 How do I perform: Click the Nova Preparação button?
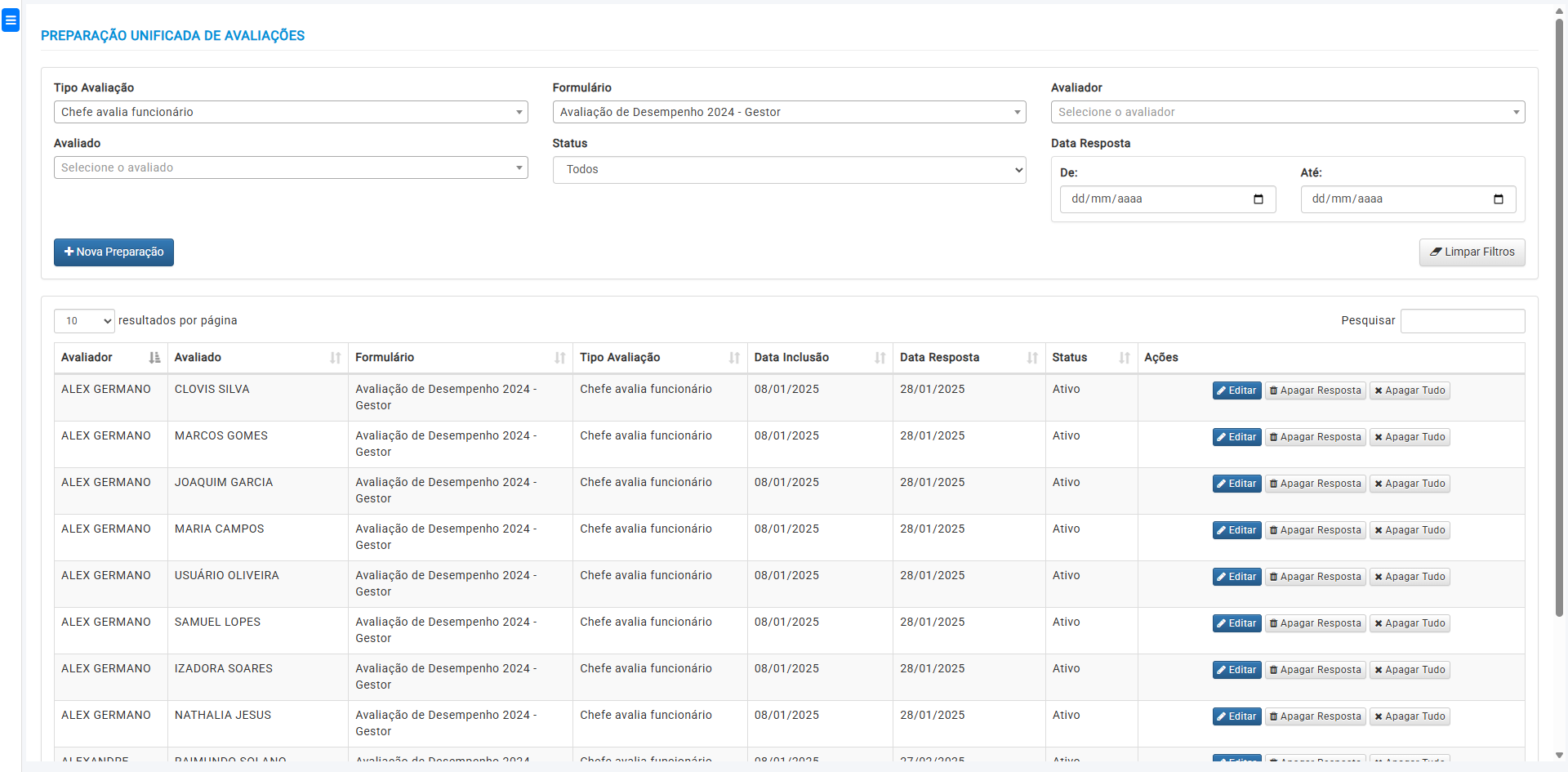pyautogui.click(x=114, y=252)
